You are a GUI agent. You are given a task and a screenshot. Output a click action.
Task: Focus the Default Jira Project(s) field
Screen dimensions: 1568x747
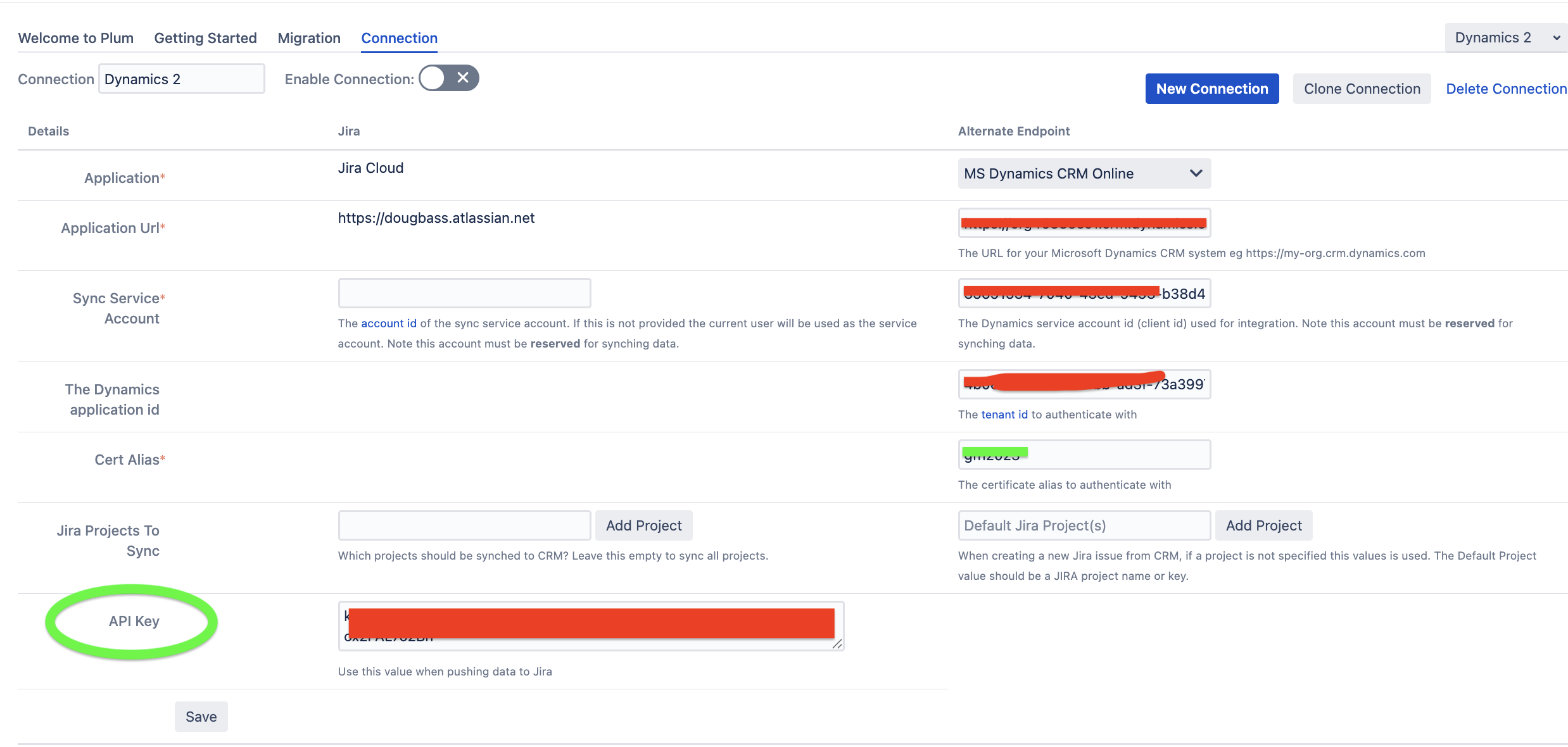click(x=1084, y=525)
